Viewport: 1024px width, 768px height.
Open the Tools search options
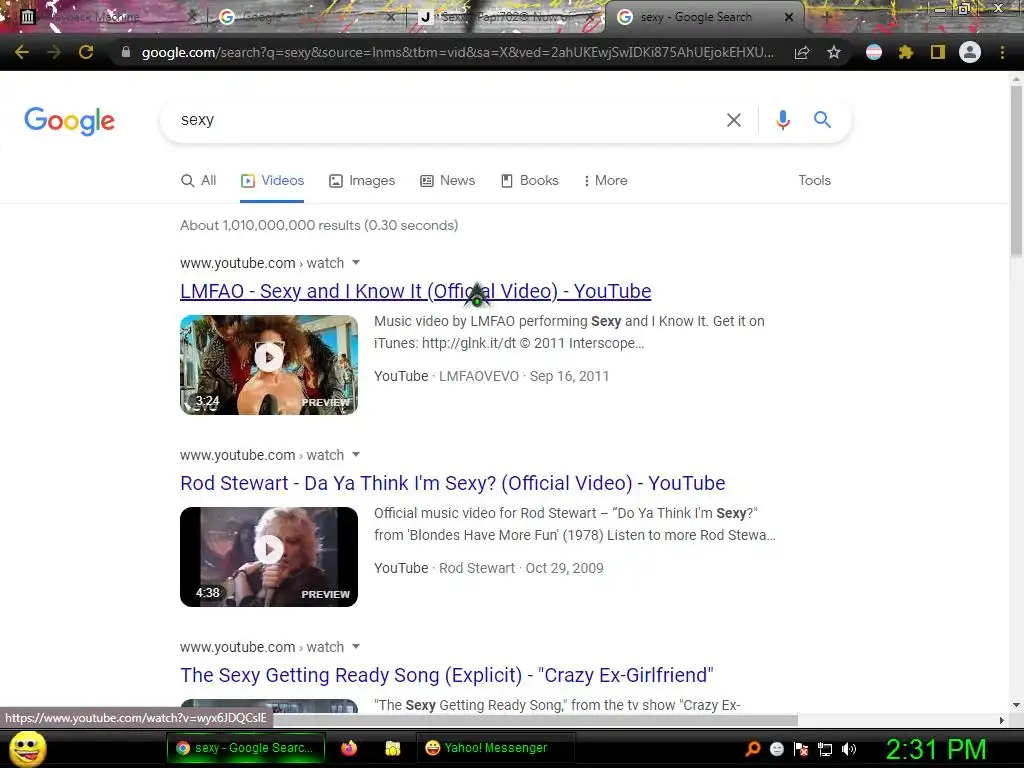click(814, 180)
